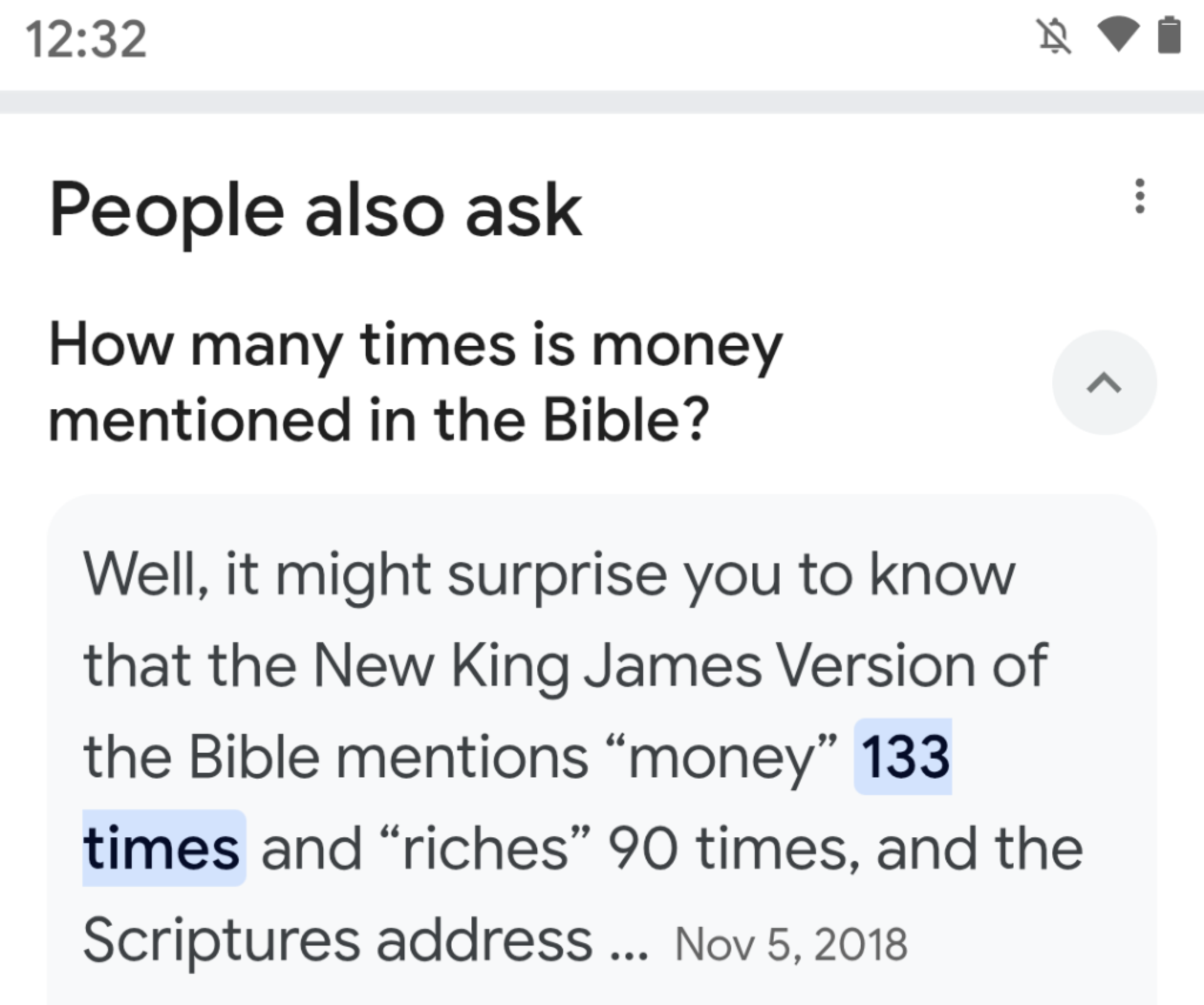Image resolution: width=1204 pixels, height=1005 pixels.
Task: Click the highlighted word "times"
Action: [162, 848]
